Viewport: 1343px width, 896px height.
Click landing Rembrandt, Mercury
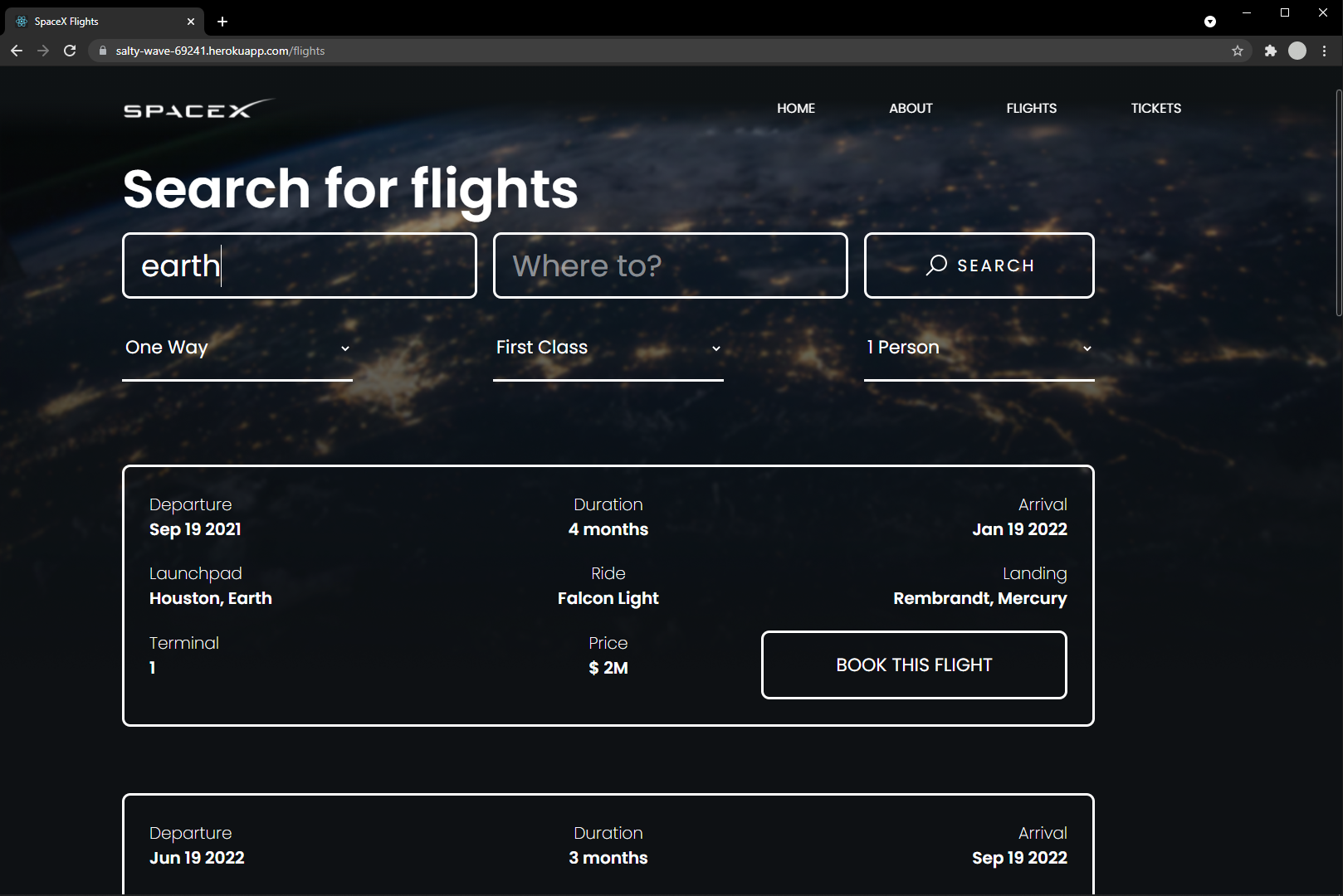[x=980, y=598]
